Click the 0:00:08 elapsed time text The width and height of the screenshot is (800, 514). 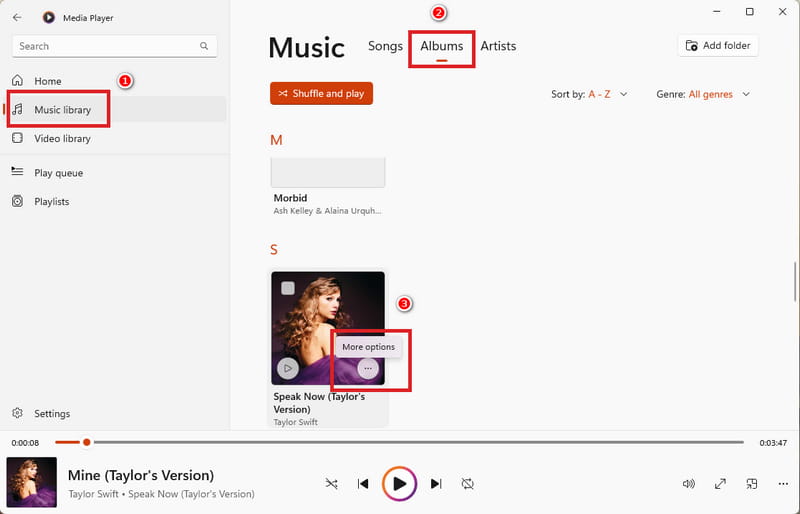(x=25, y=443)
